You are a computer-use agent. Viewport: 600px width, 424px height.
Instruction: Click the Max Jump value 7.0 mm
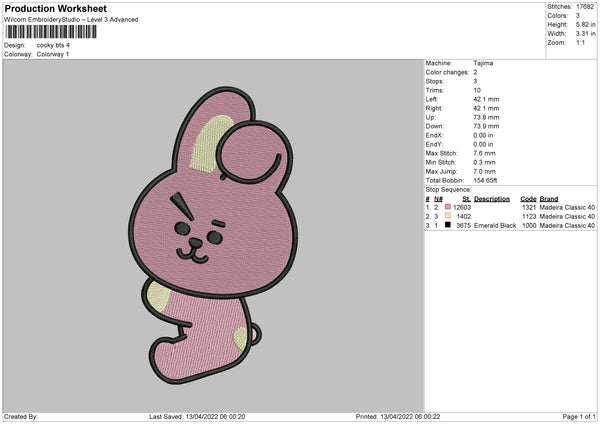coord(484,171)
